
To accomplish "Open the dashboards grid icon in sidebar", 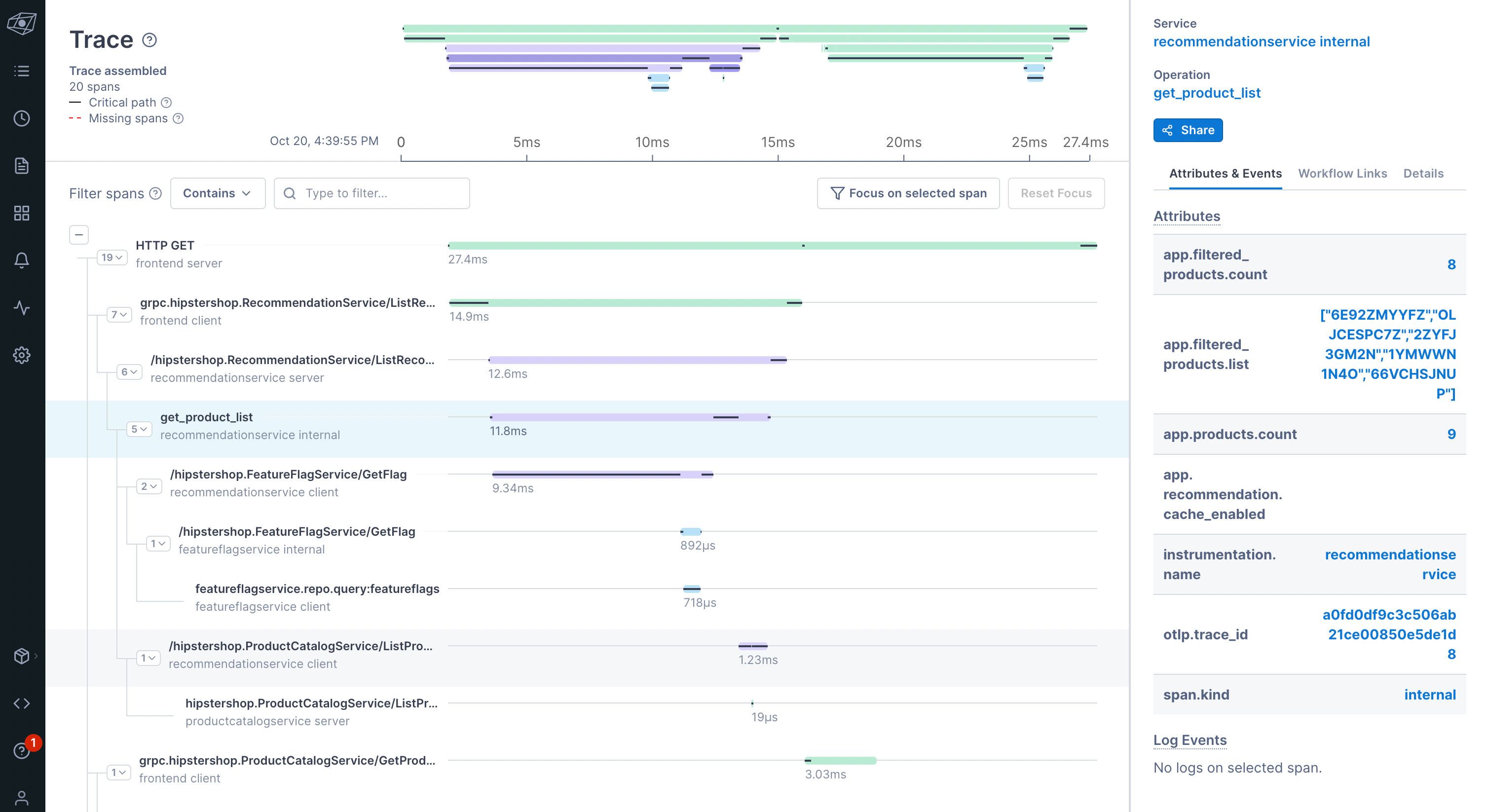I will click(22, 214).
